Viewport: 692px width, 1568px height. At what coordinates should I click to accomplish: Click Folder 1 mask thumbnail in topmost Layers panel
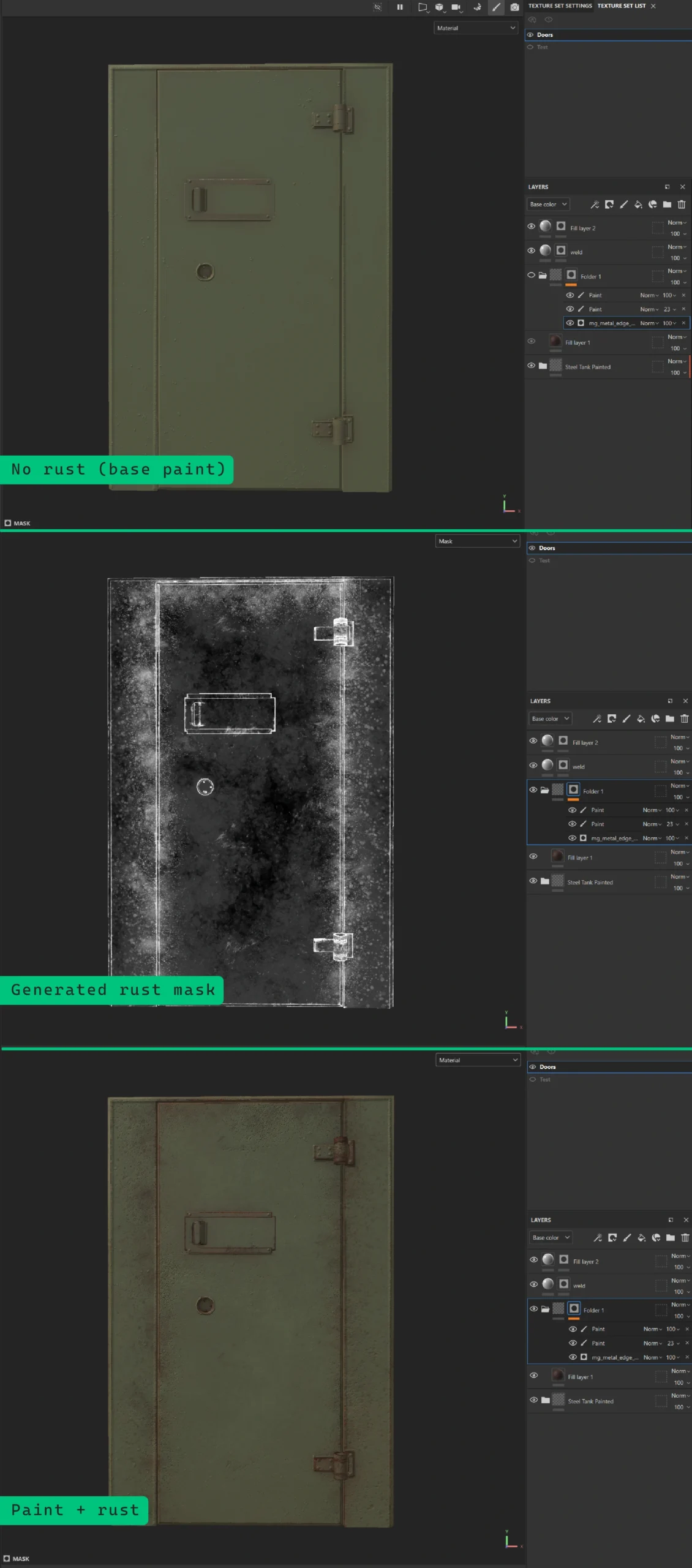[571, 275]
